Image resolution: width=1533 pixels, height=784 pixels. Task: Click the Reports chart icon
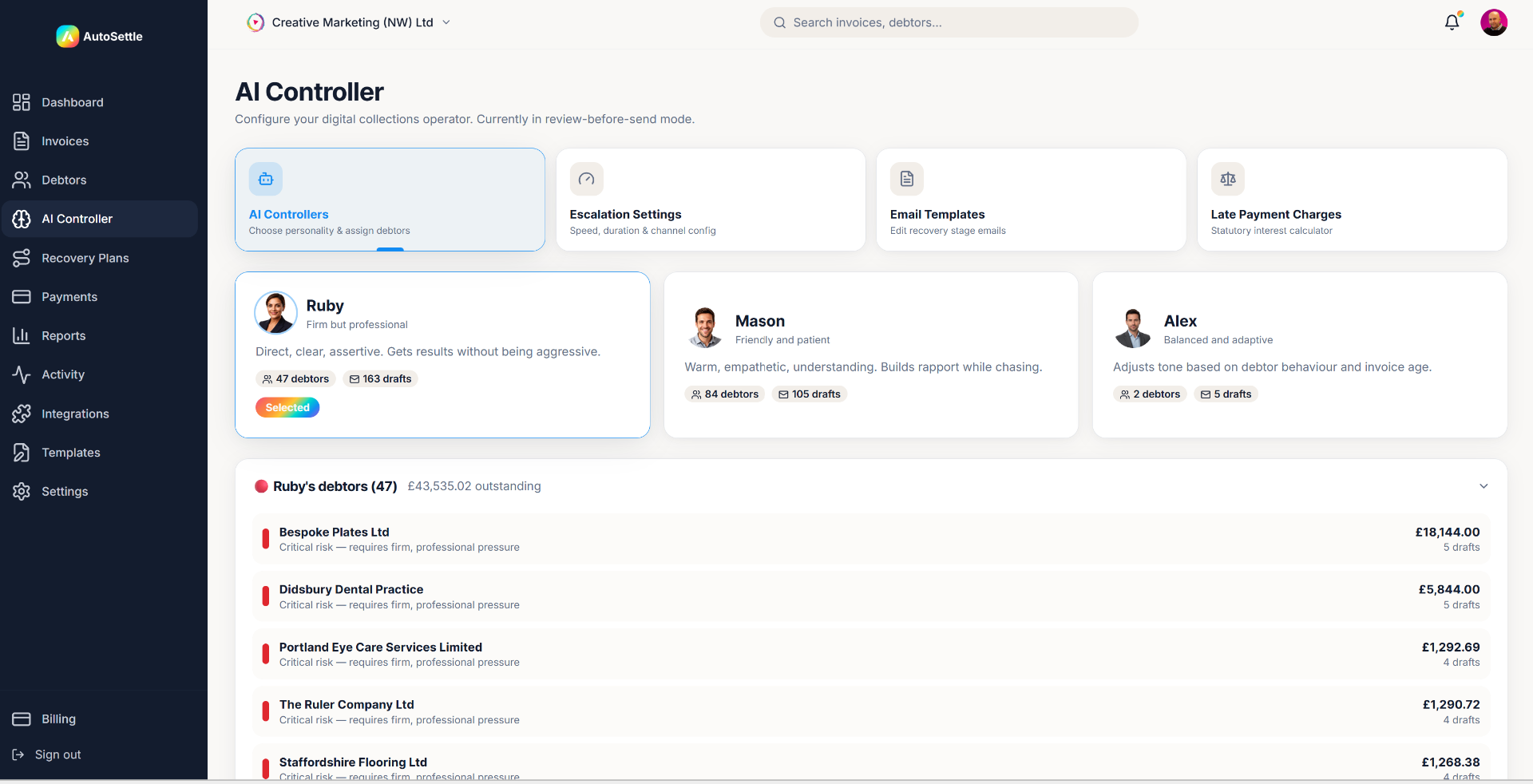tap(22, 335)
